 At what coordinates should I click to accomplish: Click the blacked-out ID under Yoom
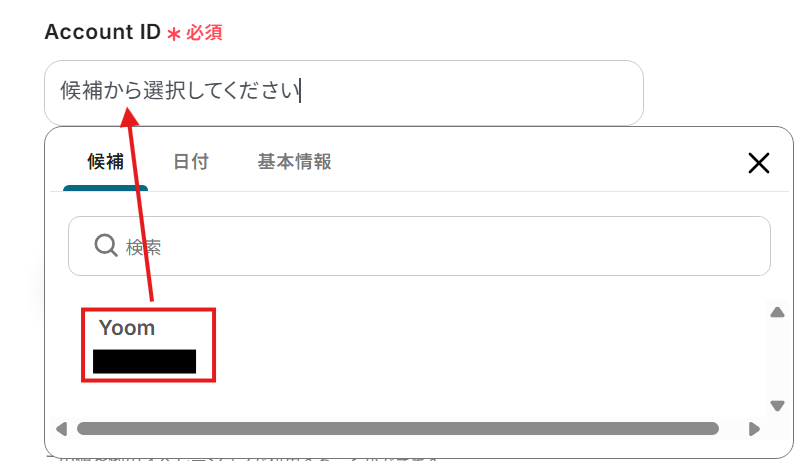145,361
